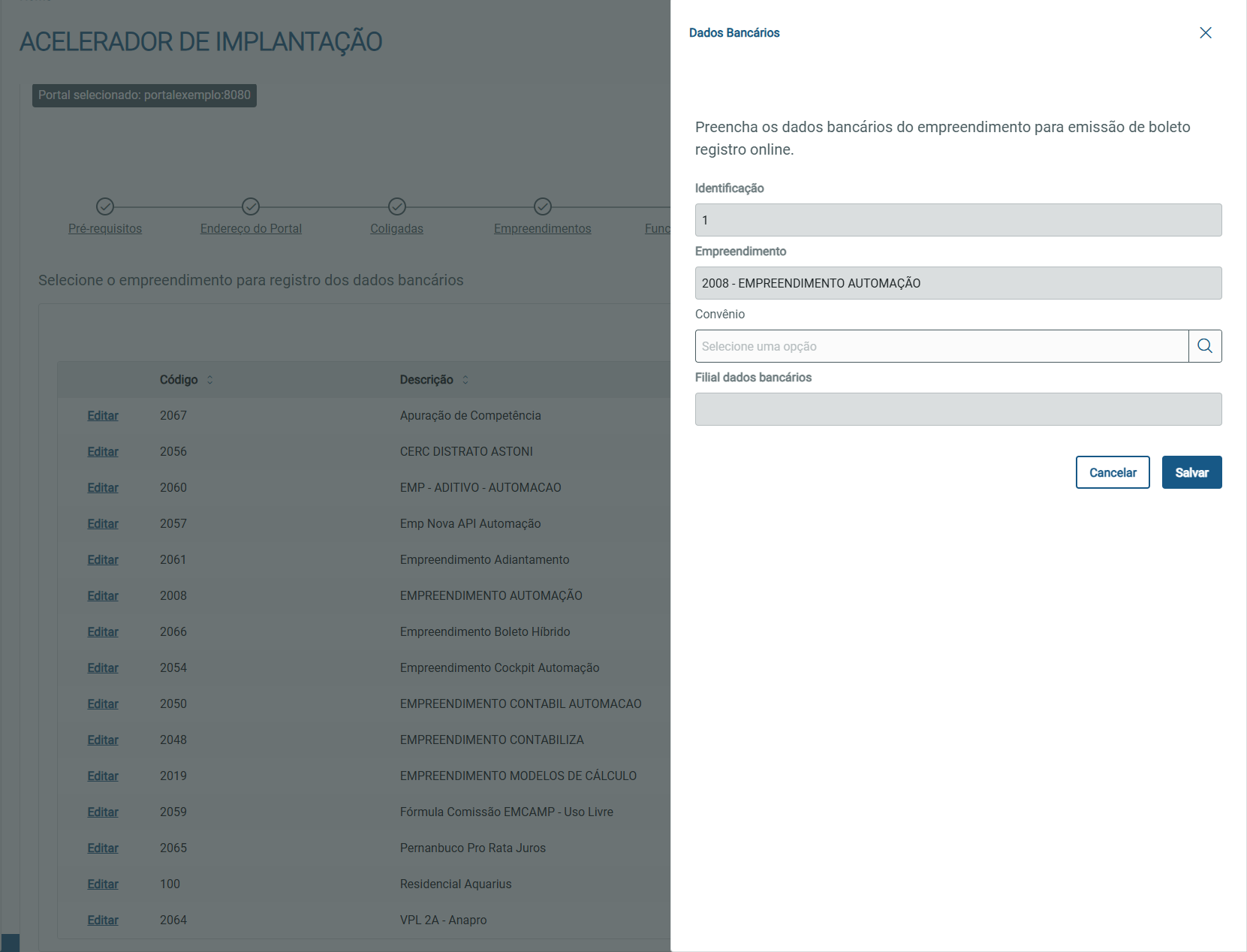Click the code cell '2054'
The height and width of the screenshot is (952, 1247).
pos(173,668)
